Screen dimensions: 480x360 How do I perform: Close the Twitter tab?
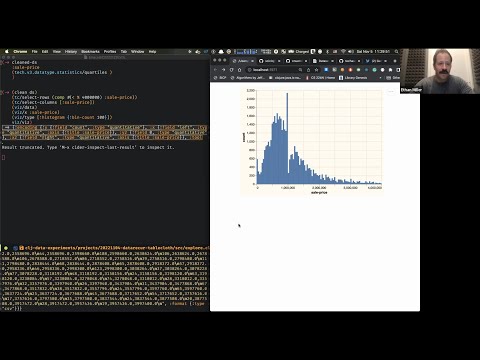[385, 61]
